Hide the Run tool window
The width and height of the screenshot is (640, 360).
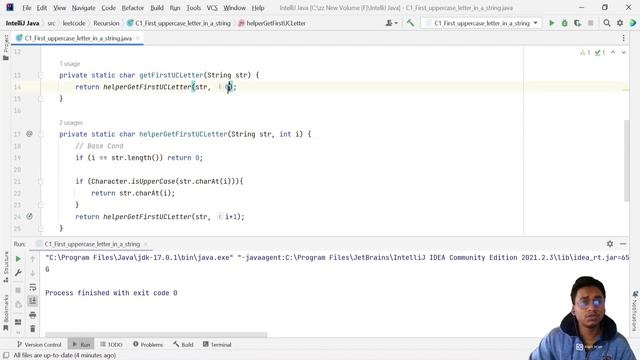[x=623, y=244]
